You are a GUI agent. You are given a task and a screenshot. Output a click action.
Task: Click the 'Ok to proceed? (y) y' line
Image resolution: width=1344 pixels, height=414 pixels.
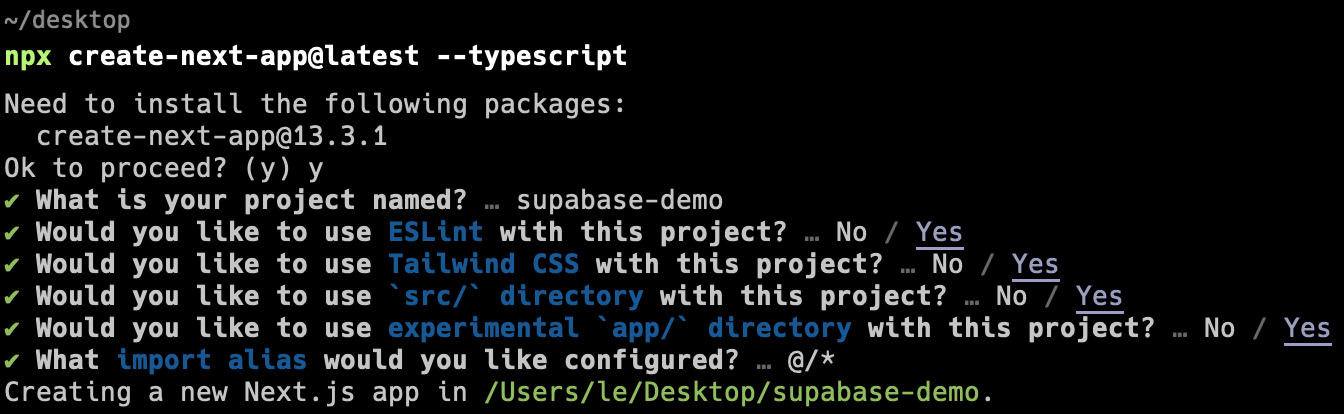click(x=163, y=168)
